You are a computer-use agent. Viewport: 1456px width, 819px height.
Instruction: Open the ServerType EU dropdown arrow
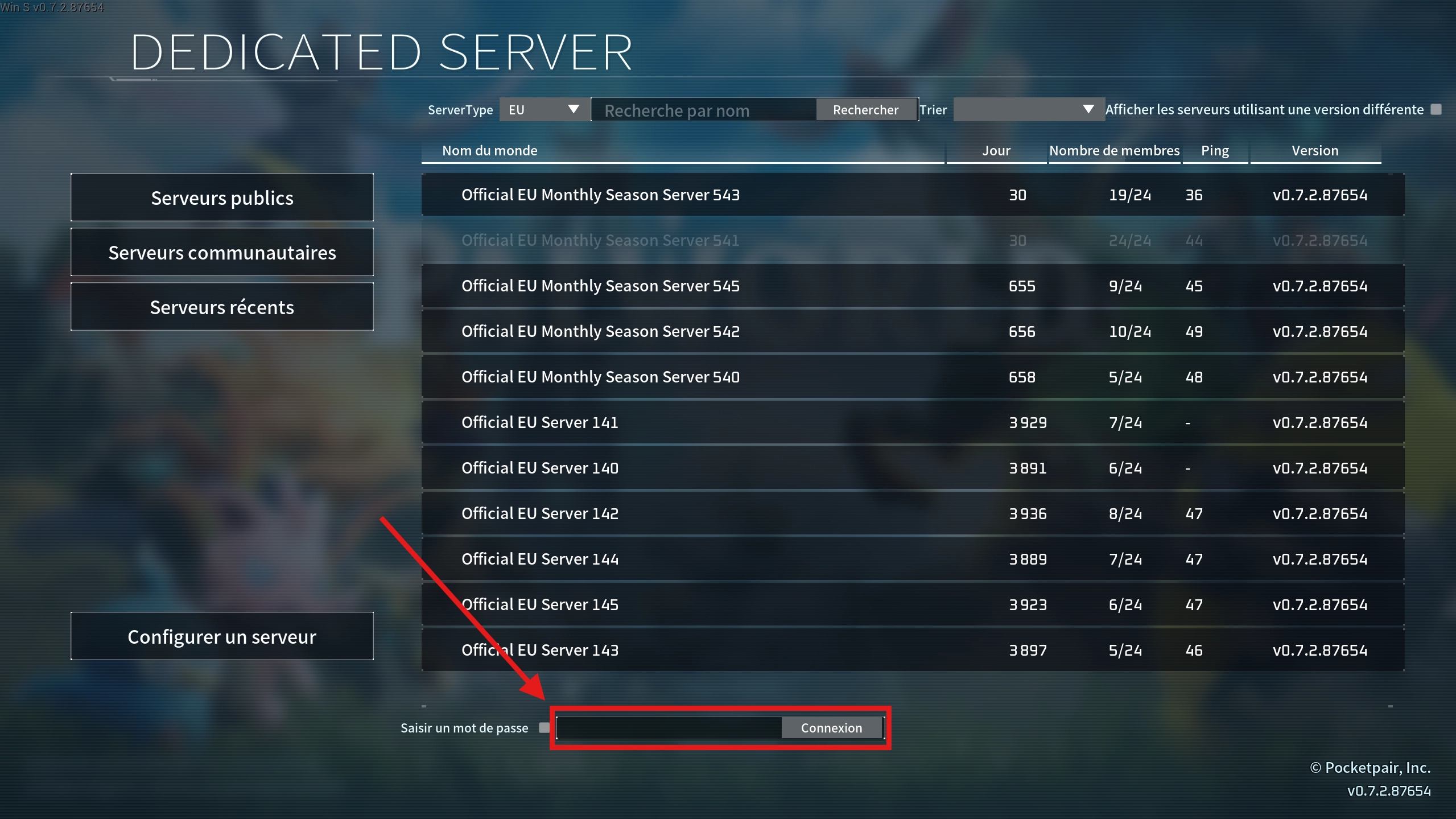pyautogui.click(x=573, y=109)
